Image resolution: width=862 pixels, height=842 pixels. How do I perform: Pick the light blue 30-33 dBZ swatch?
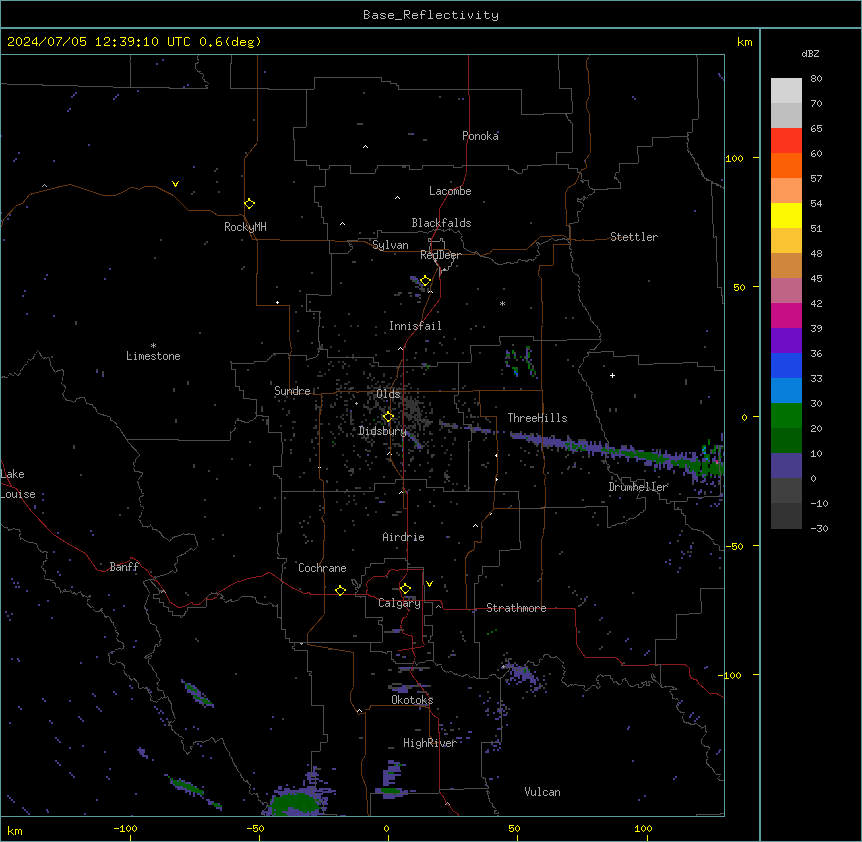pos(786,390)
